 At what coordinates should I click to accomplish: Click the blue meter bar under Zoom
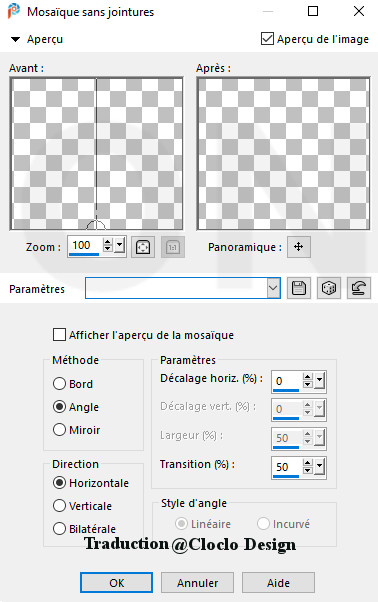coord(84,254)
